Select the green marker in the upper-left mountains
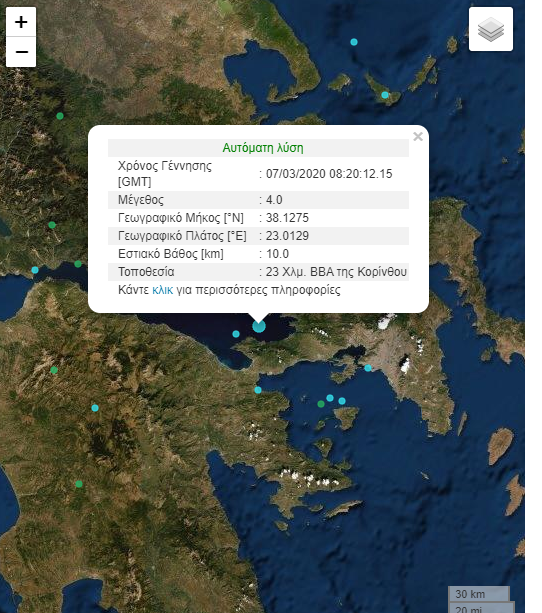Screen dimensions: 542x613 (x=60, y=116)
